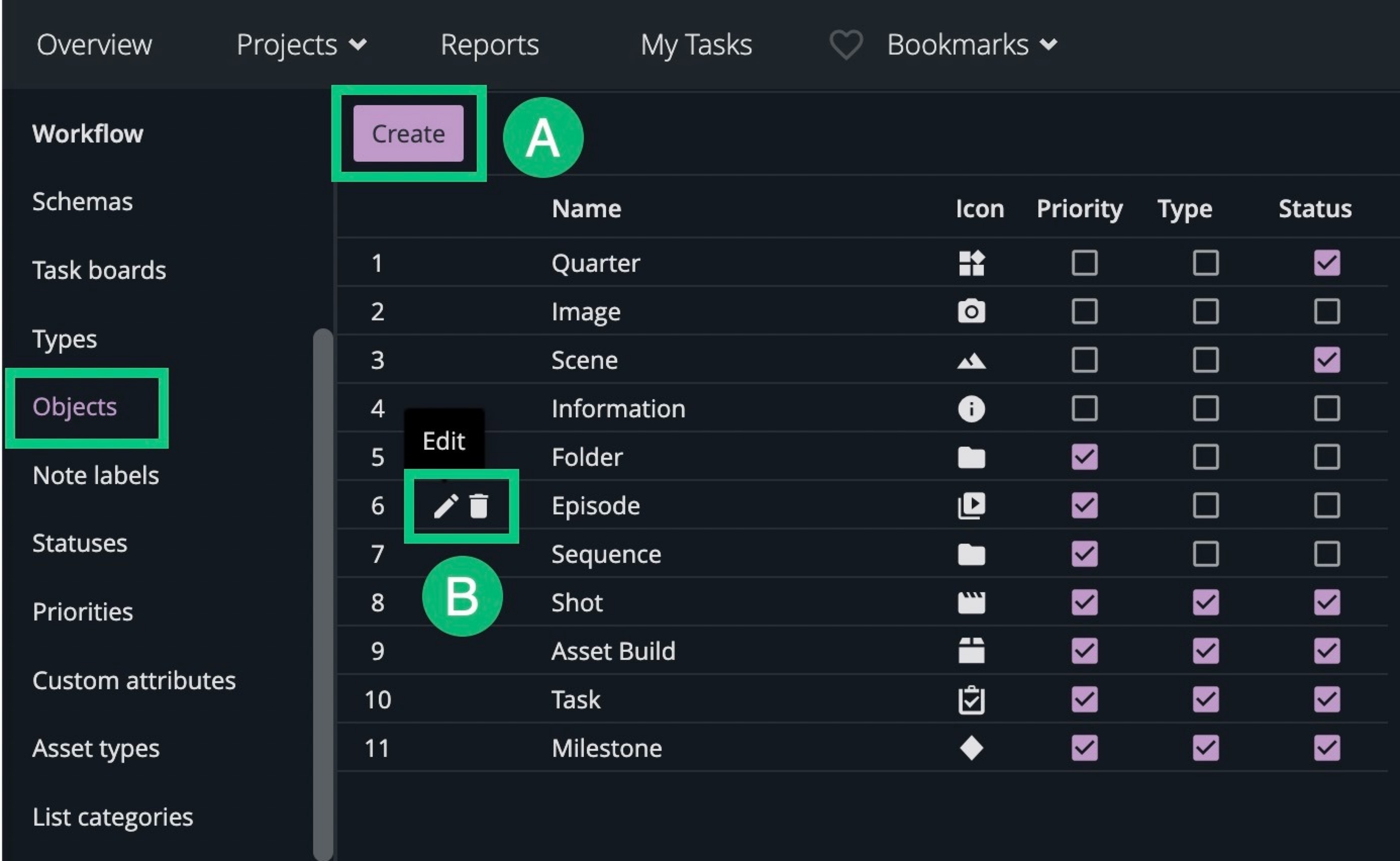Click the mountain icon for Scene
This screenshot has width=1400, height=861.
(971, 360)
